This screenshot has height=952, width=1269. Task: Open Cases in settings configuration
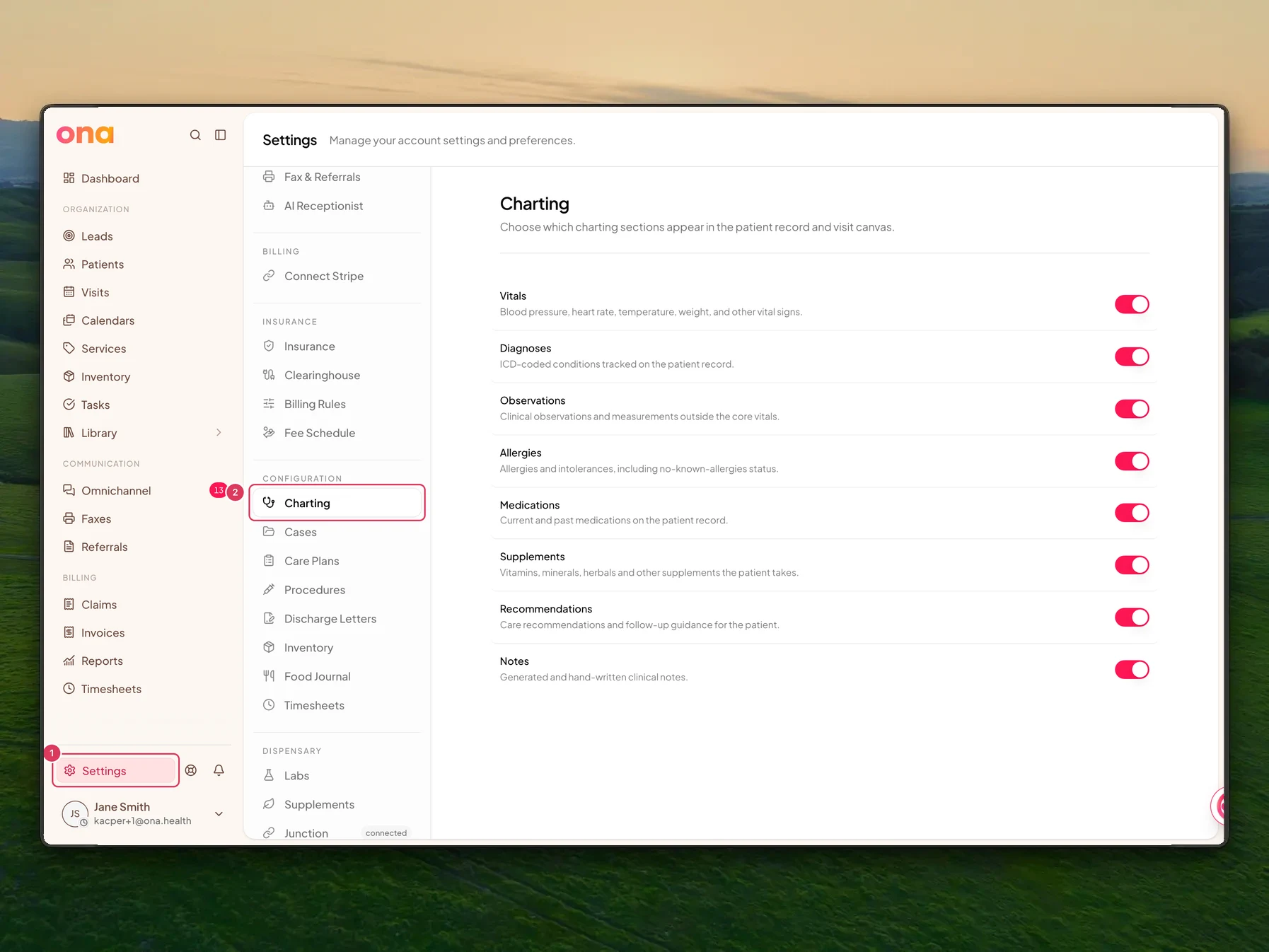[x=337, y=532]
